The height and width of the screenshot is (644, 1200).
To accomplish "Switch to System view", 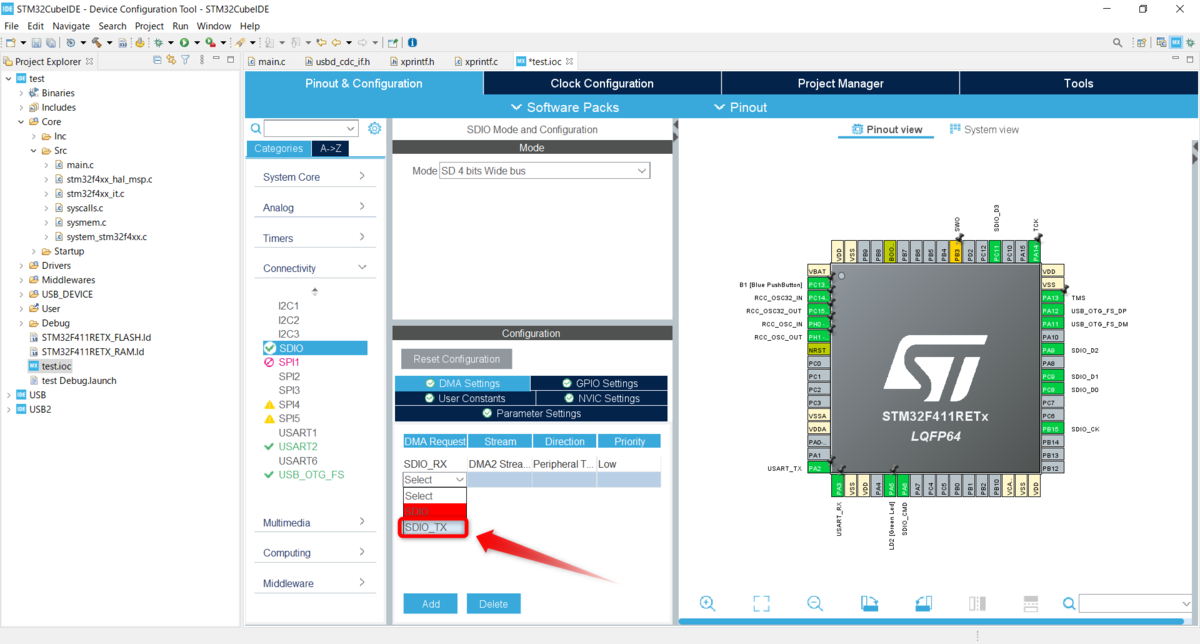I will (985, 130).
